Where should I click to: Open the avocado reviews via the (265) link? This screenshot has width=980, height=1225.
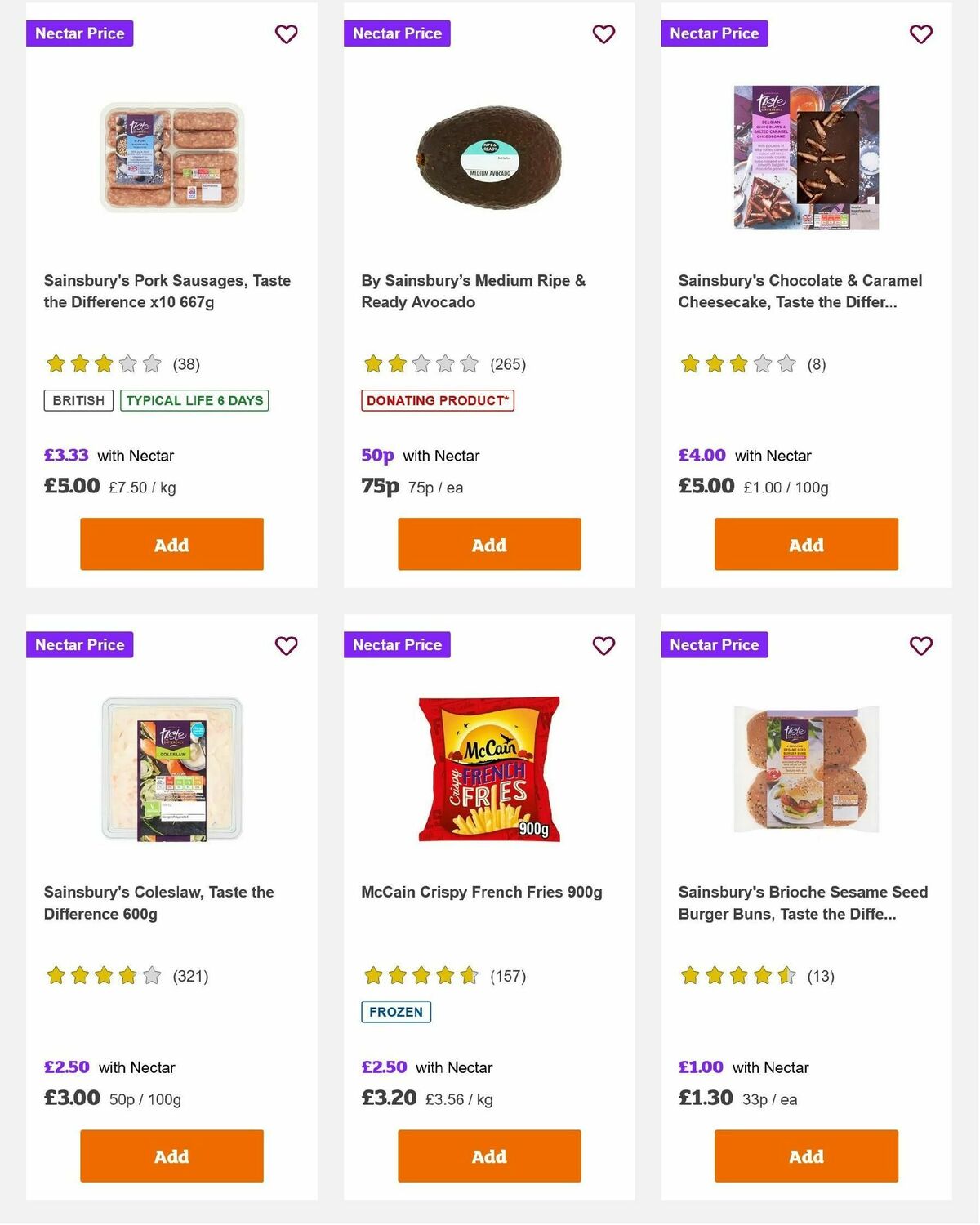[508, 364]
